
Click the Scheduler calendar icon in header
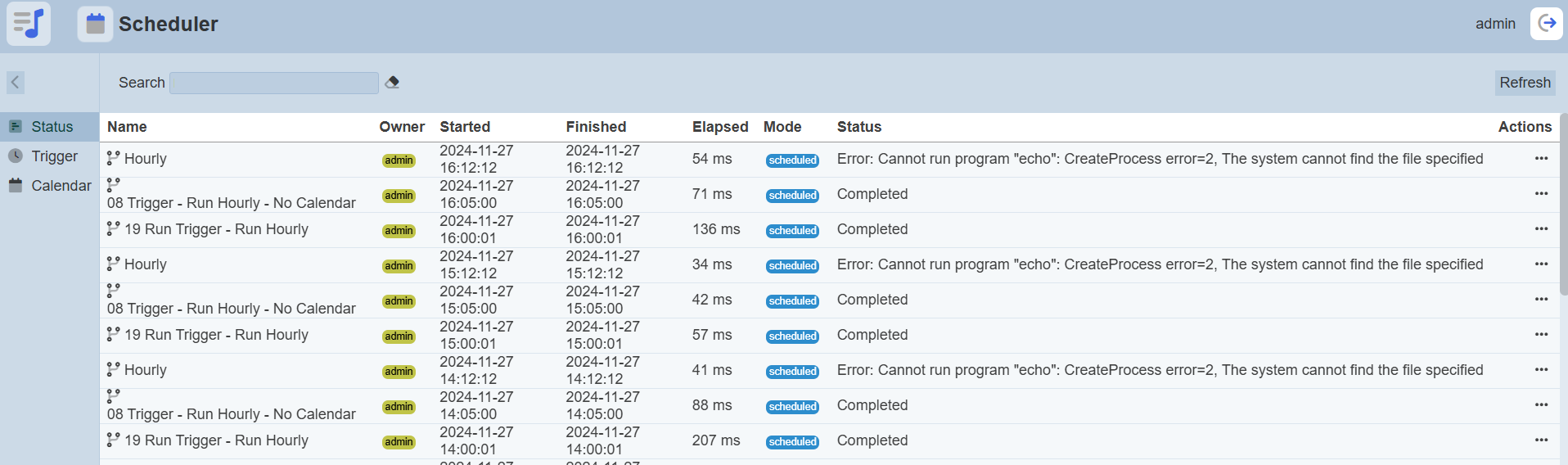tap(95, 25)
